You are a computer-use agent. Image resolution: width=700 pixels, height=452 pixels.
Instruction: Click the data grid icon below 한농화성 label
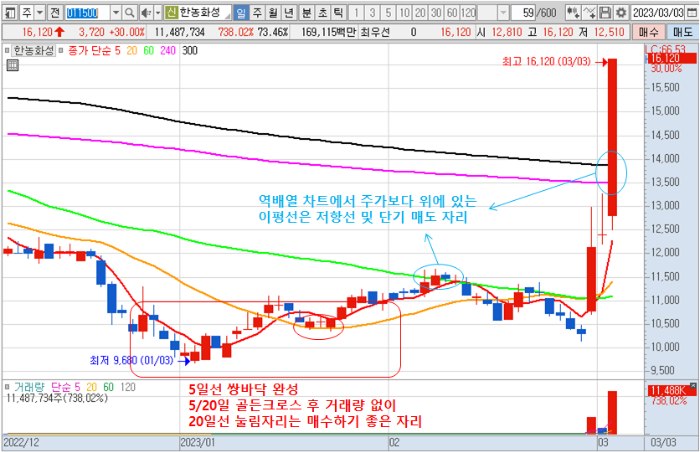tap(12, 66)
